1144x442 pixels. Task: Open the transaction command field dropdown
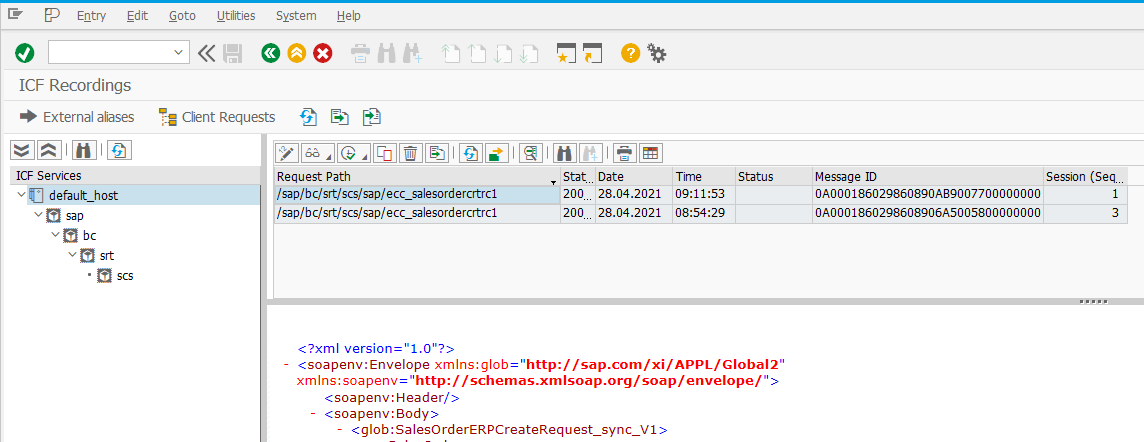179,52
